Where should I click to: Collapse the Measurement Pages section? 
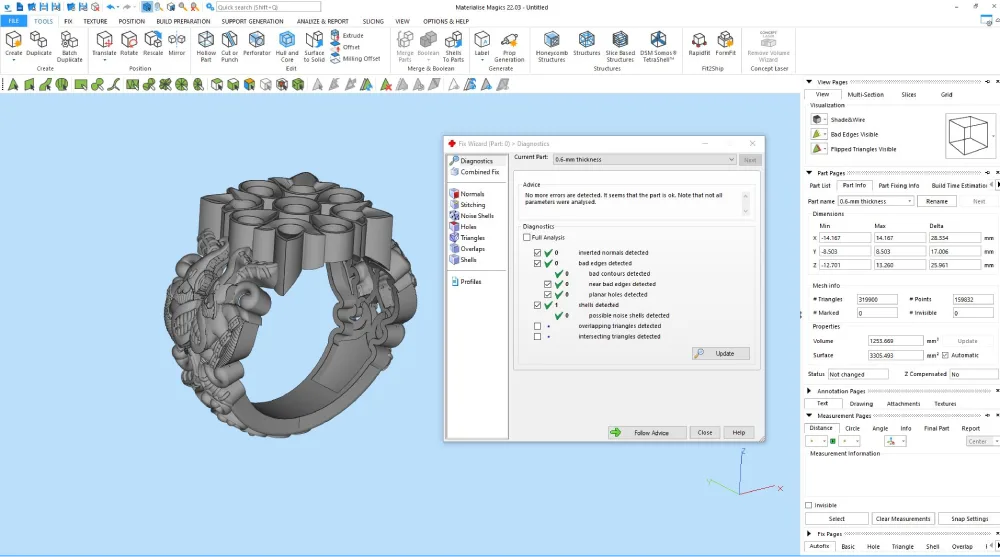[x=809, y=415]
